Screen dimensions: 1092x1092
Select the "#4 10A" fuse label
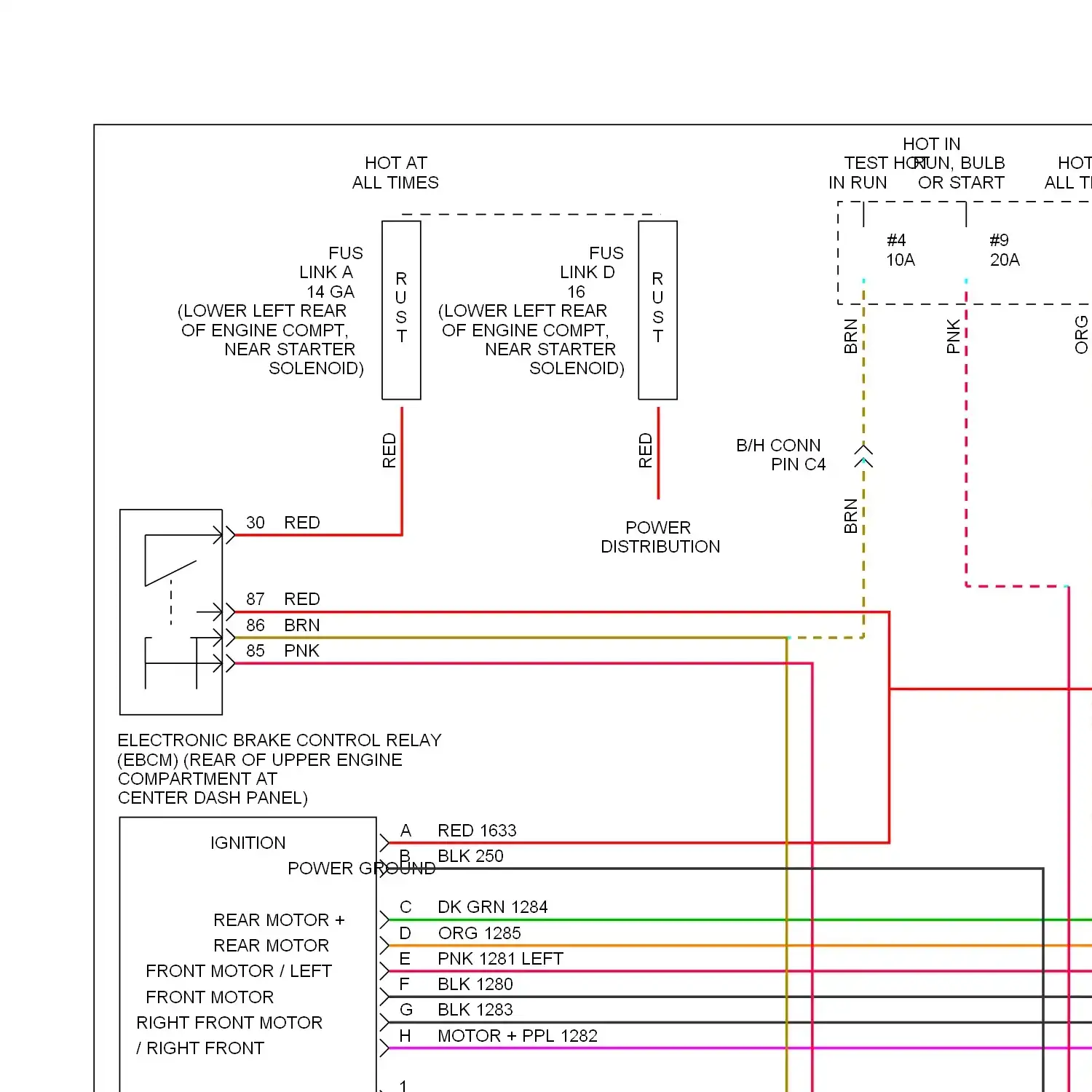pos(901,250)
